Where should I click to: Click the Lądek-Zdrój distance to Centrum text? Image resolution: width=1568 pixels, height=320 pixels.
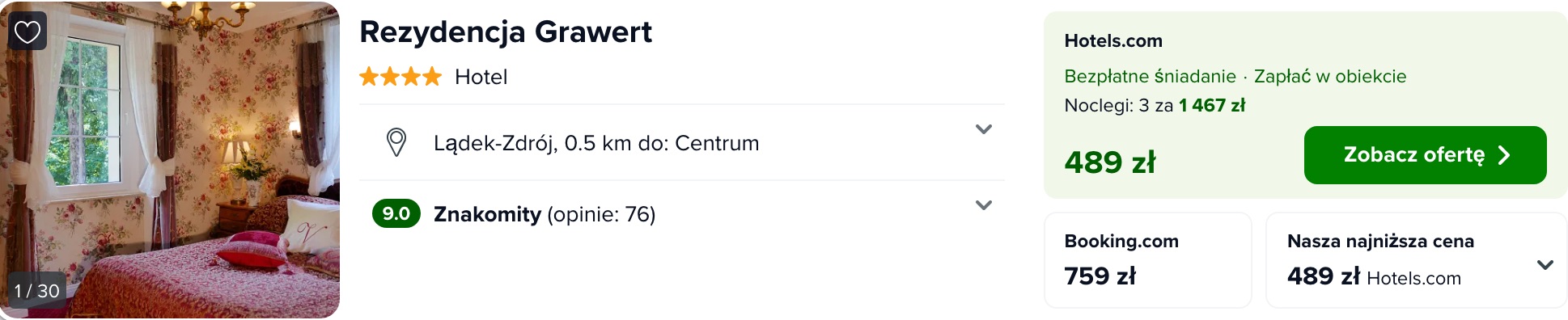596,143
